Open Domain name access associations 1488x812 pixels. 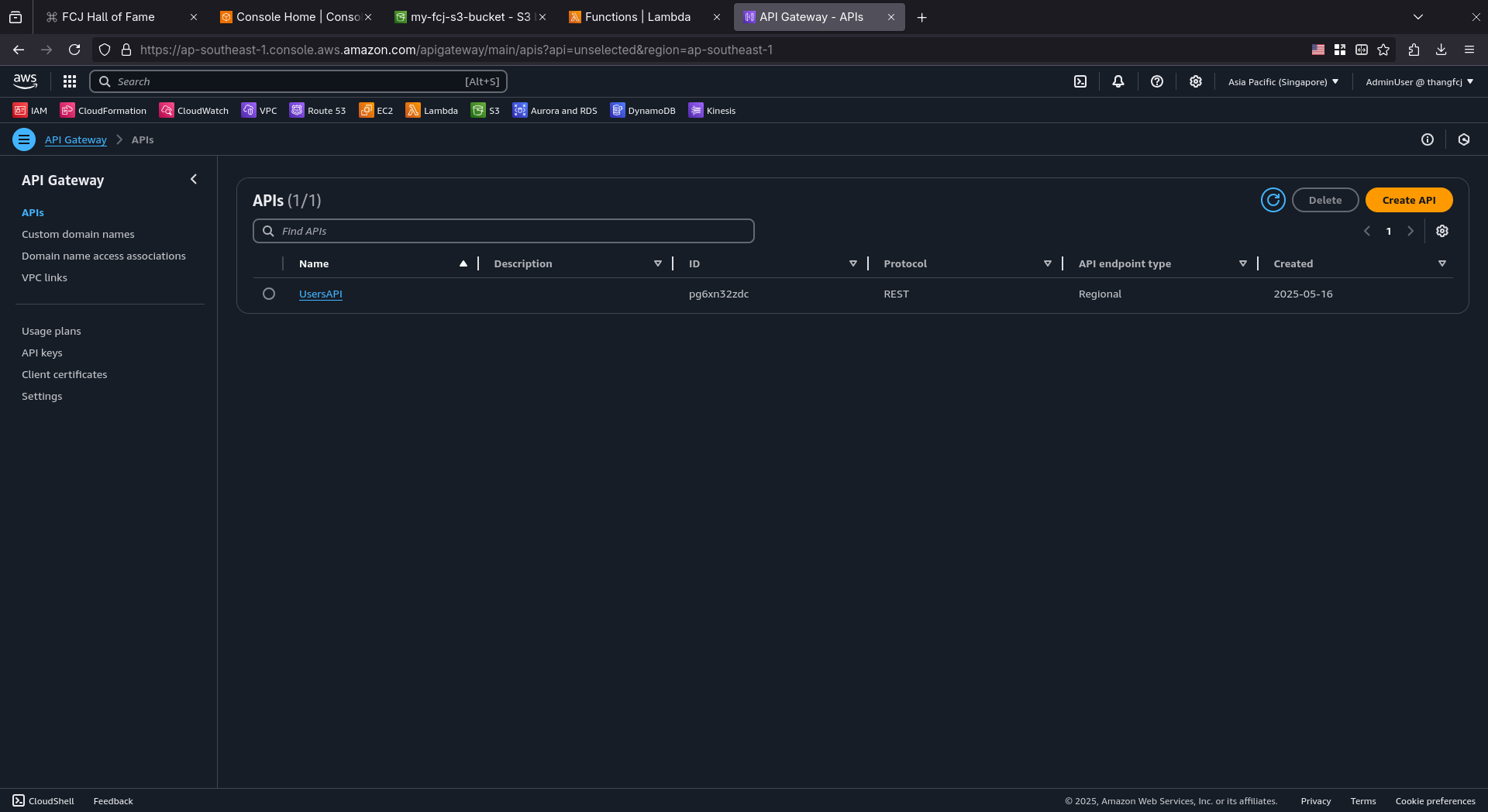[x=104, y=256]
